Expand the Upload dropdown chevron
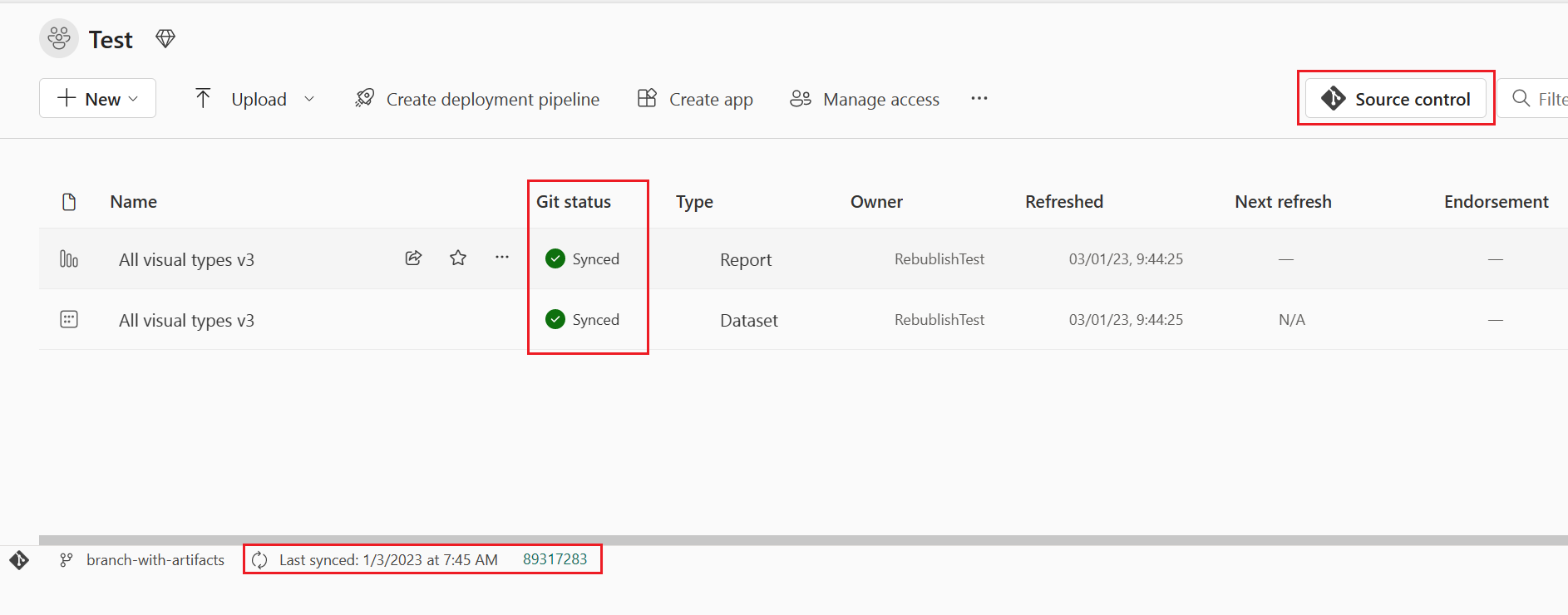1568x615 pixels. (x=309, y=99)
